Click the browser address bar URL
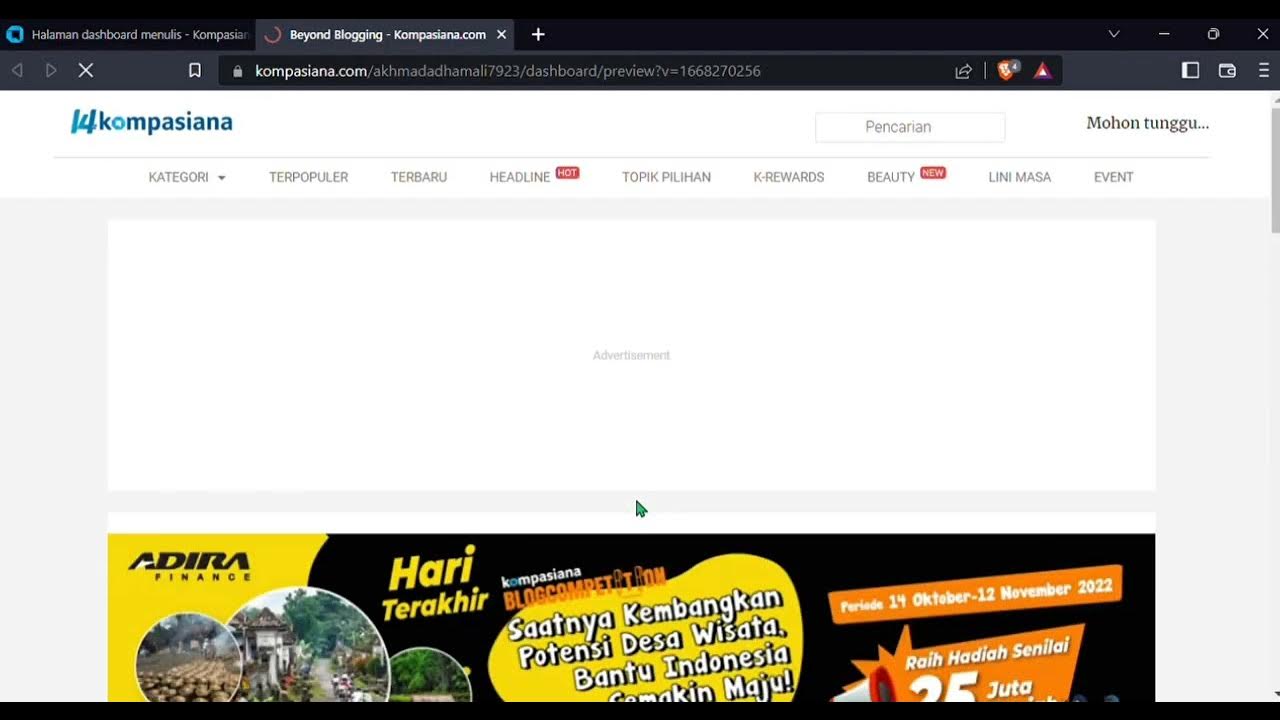The width and height of the screenshot is (1280, 720). point(508,71)
